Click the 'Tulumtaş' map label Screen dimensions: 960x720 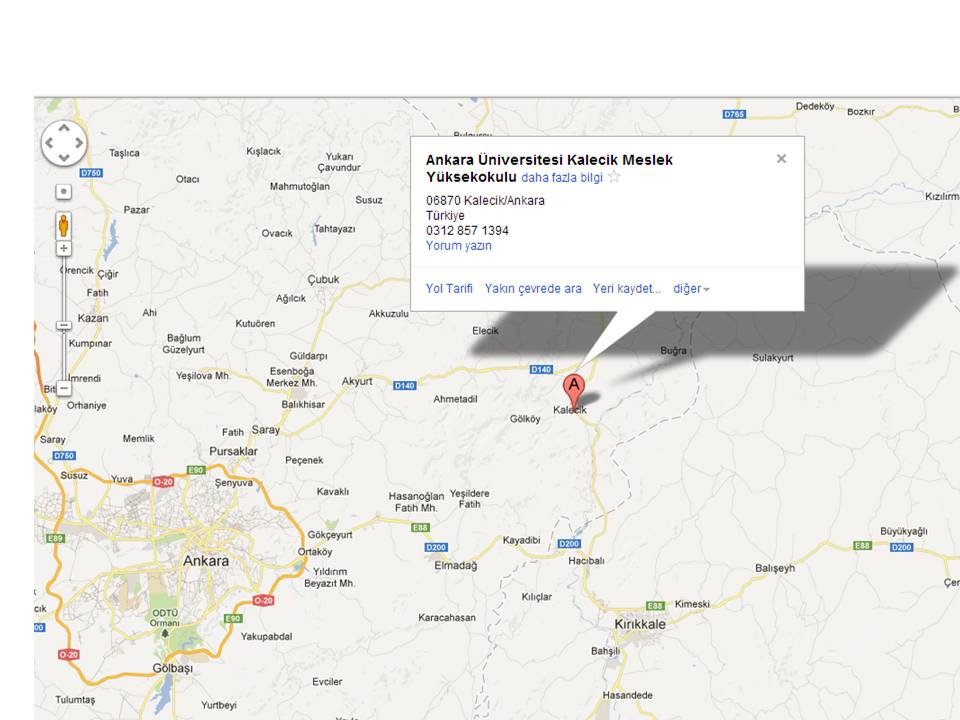(x=75, y=700)
